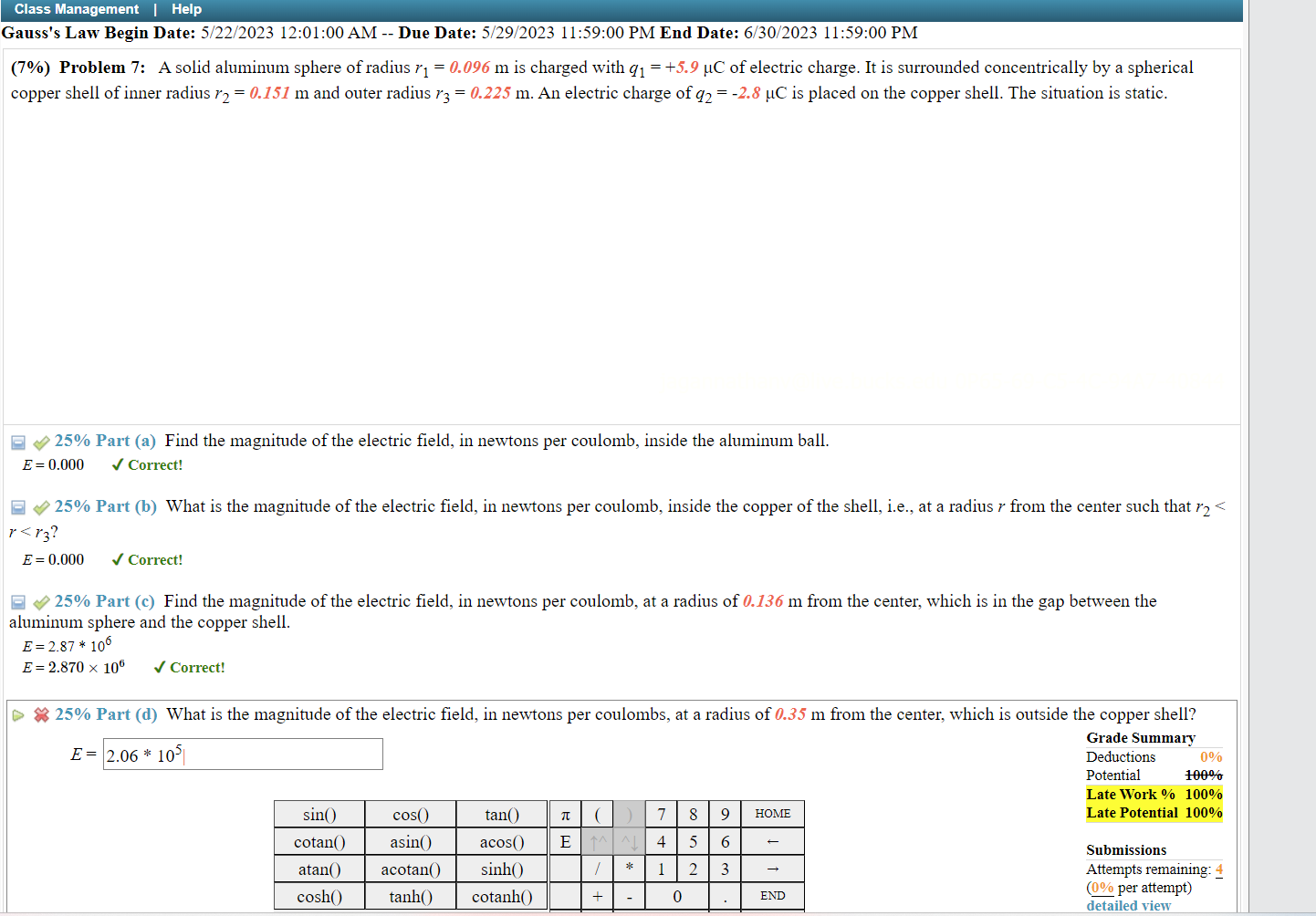
Task: Click inside the E answer input field
Action: coord(242,754)
